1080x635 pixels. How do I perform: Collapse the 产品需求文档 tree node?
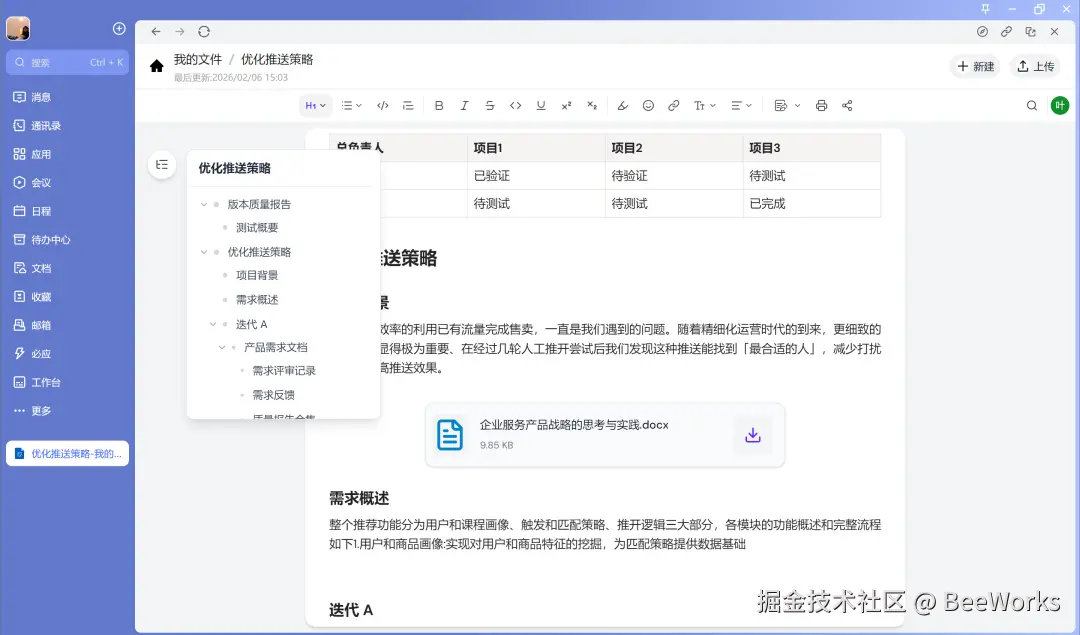pos(222,347)
